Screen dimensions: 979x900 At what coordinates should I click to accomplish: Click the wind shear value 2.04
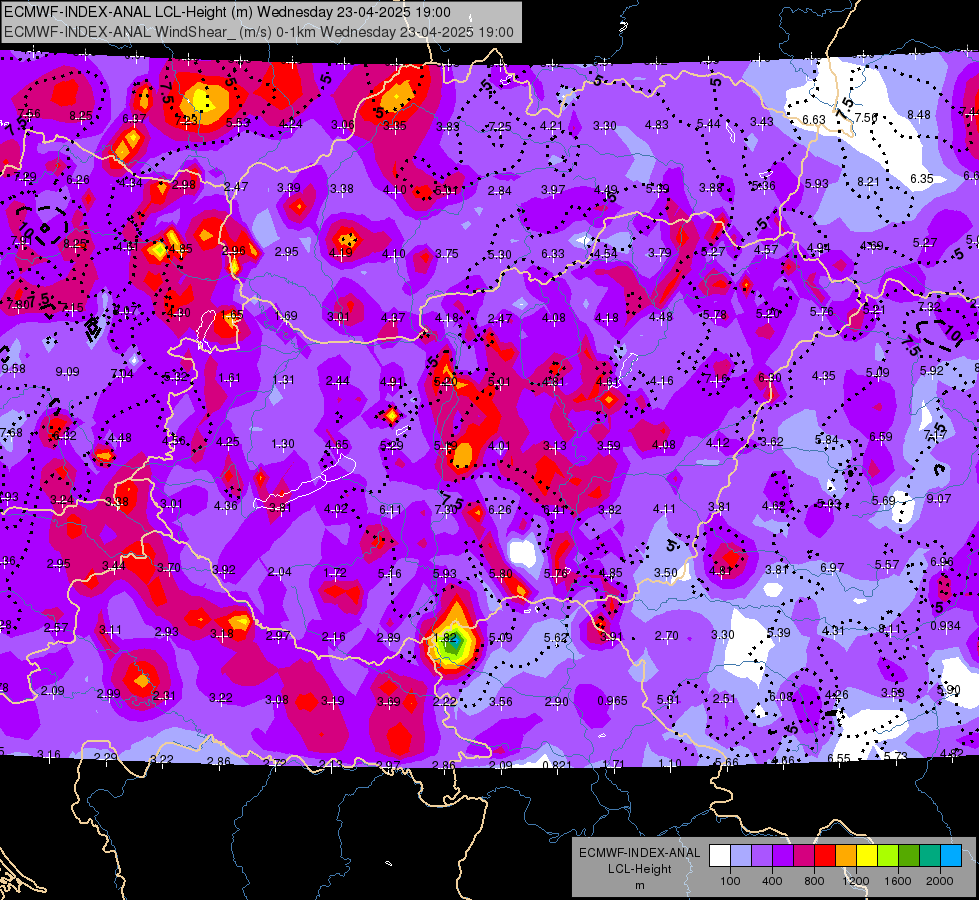point(280,571)
